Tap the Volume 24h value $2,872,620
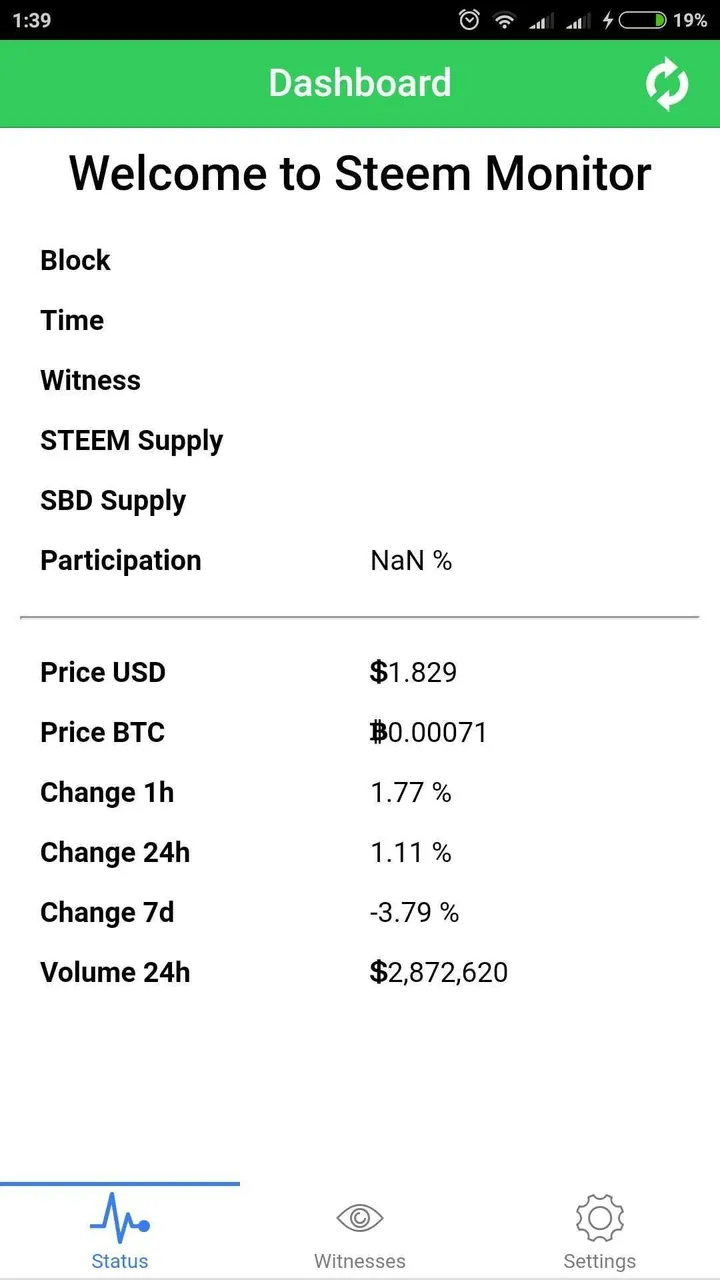 [x=439, y=972]
